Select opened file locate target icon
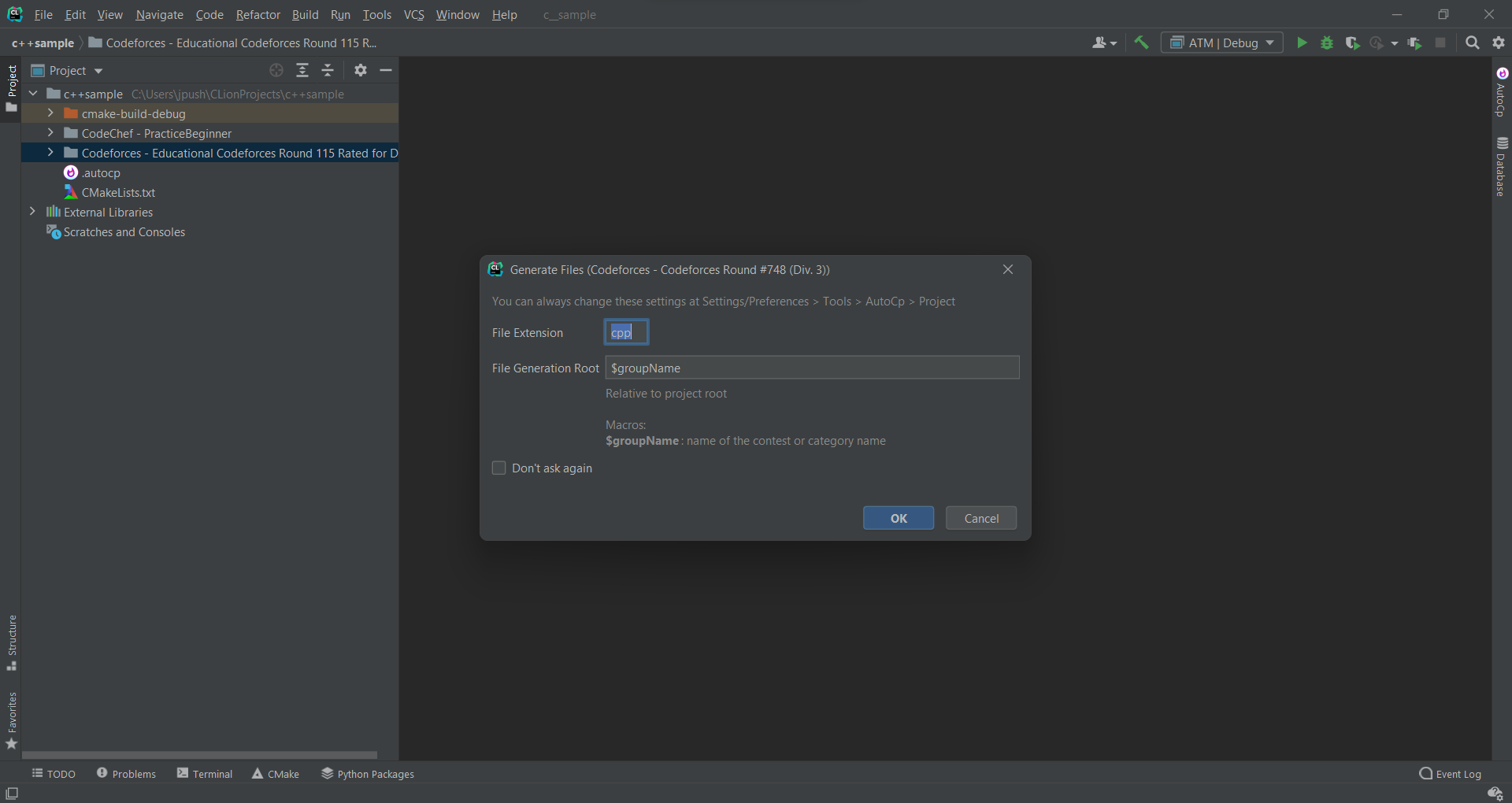 click(276, 70)
